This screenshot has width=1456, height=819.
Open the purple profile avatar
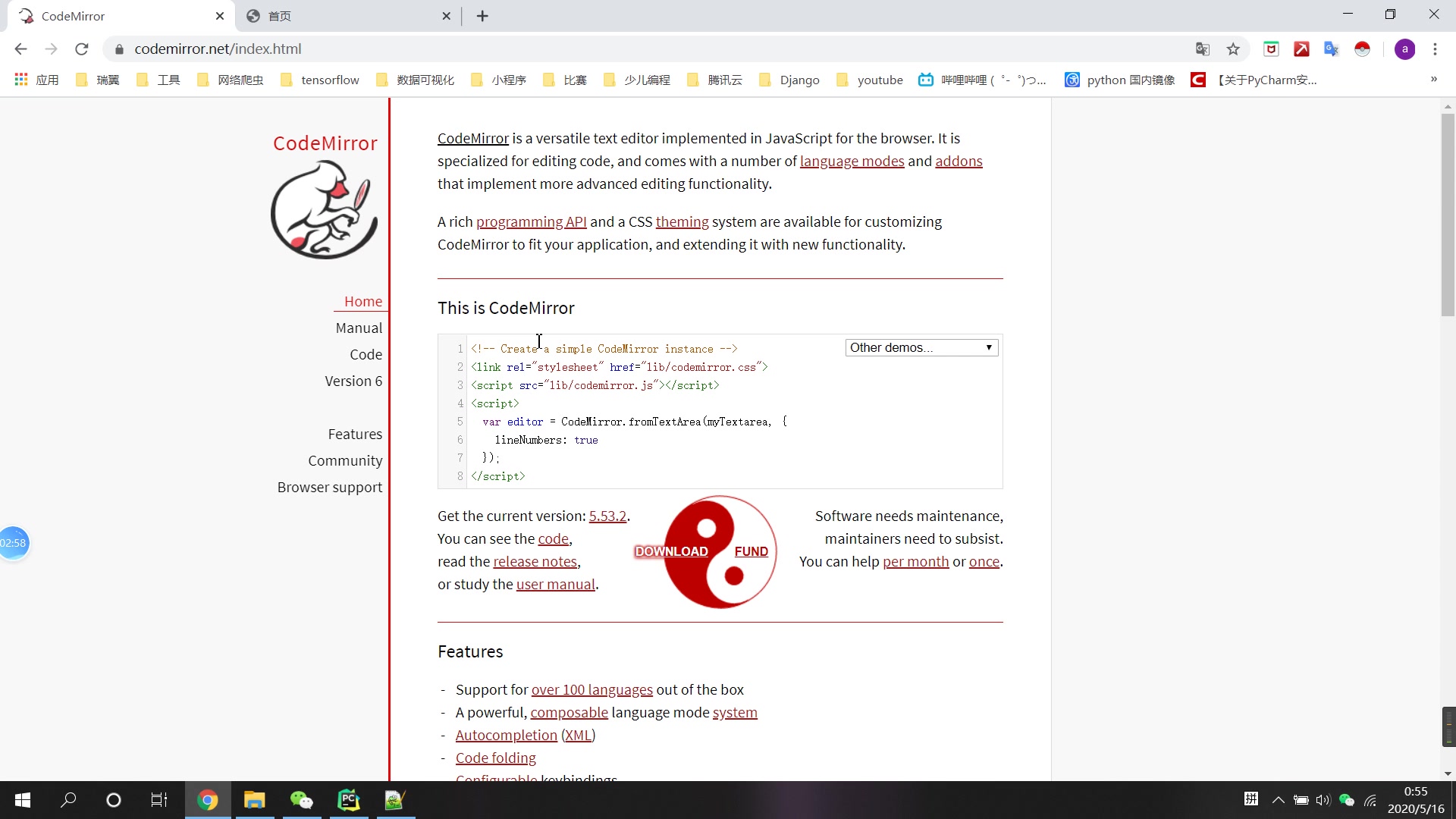click(x=1405, y=49)
